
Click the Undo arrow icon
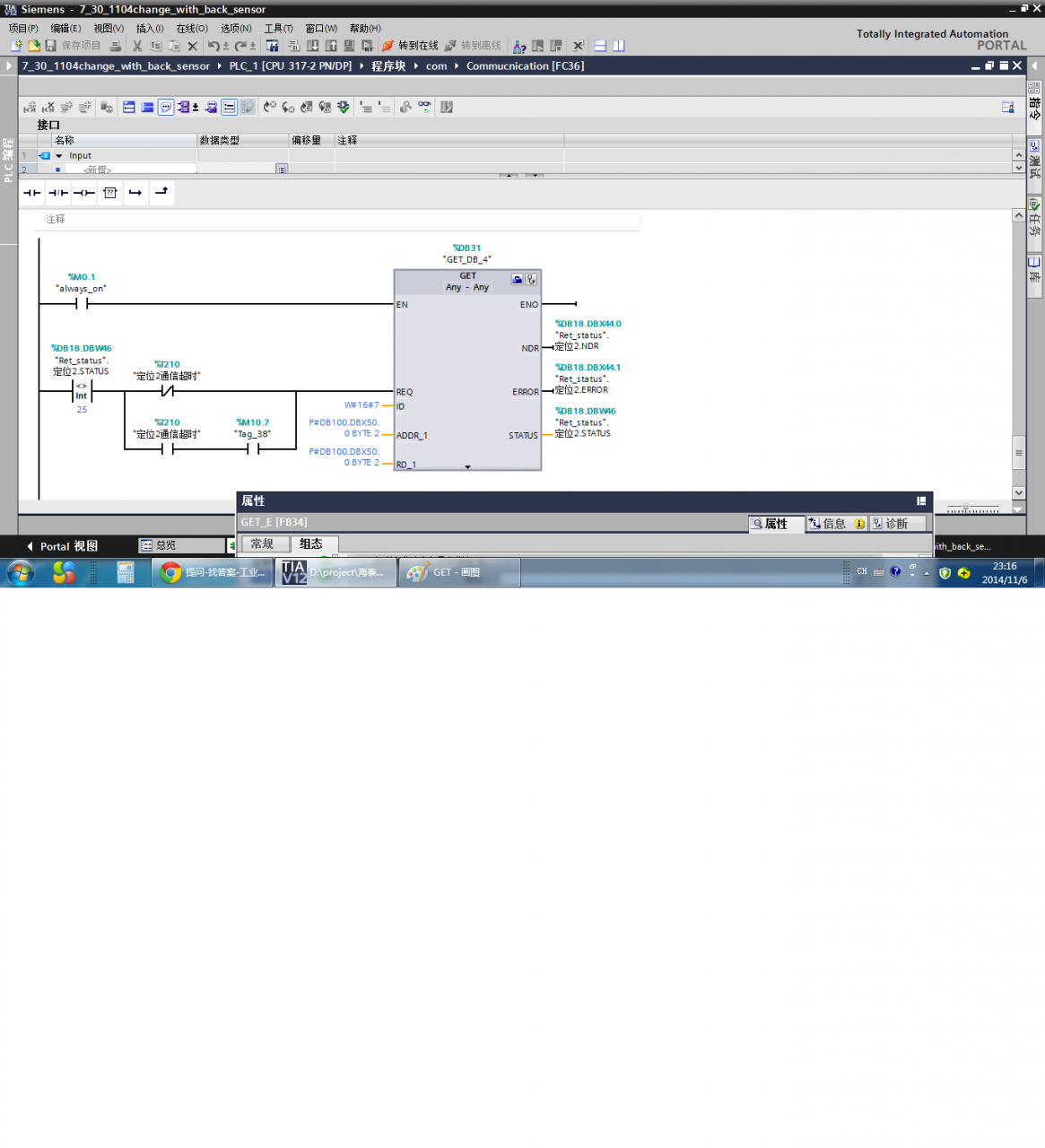(x=213, y=46)
